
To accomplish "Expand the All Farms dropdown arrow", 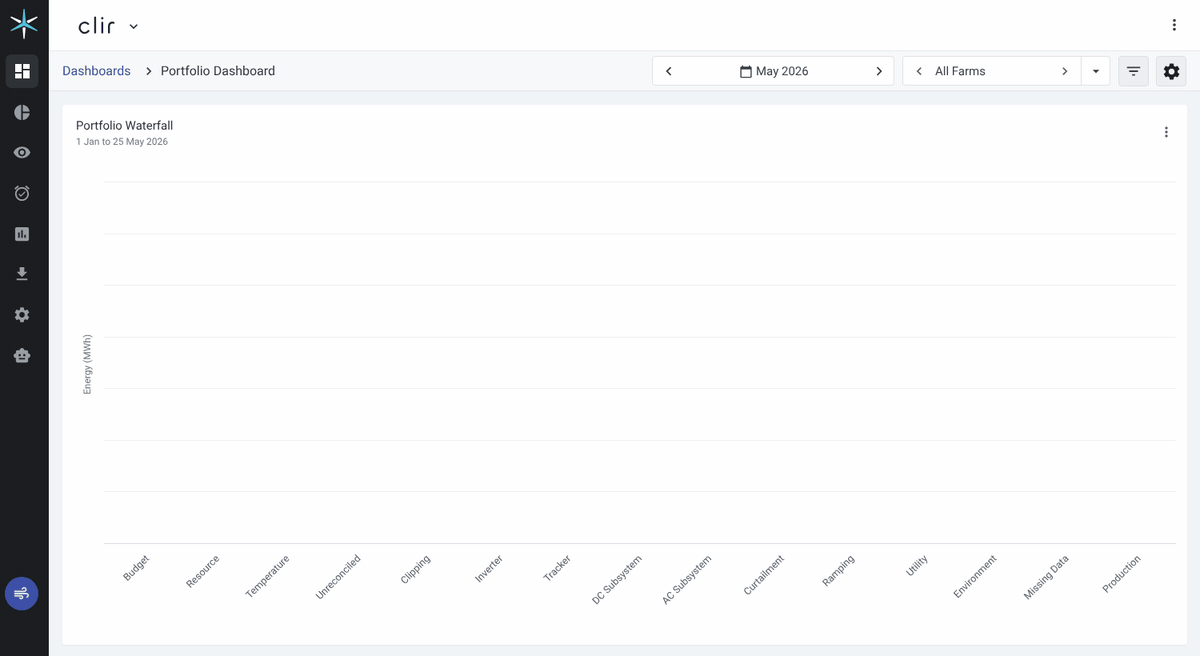I will pyautogui.click(x=1096, y=71).
